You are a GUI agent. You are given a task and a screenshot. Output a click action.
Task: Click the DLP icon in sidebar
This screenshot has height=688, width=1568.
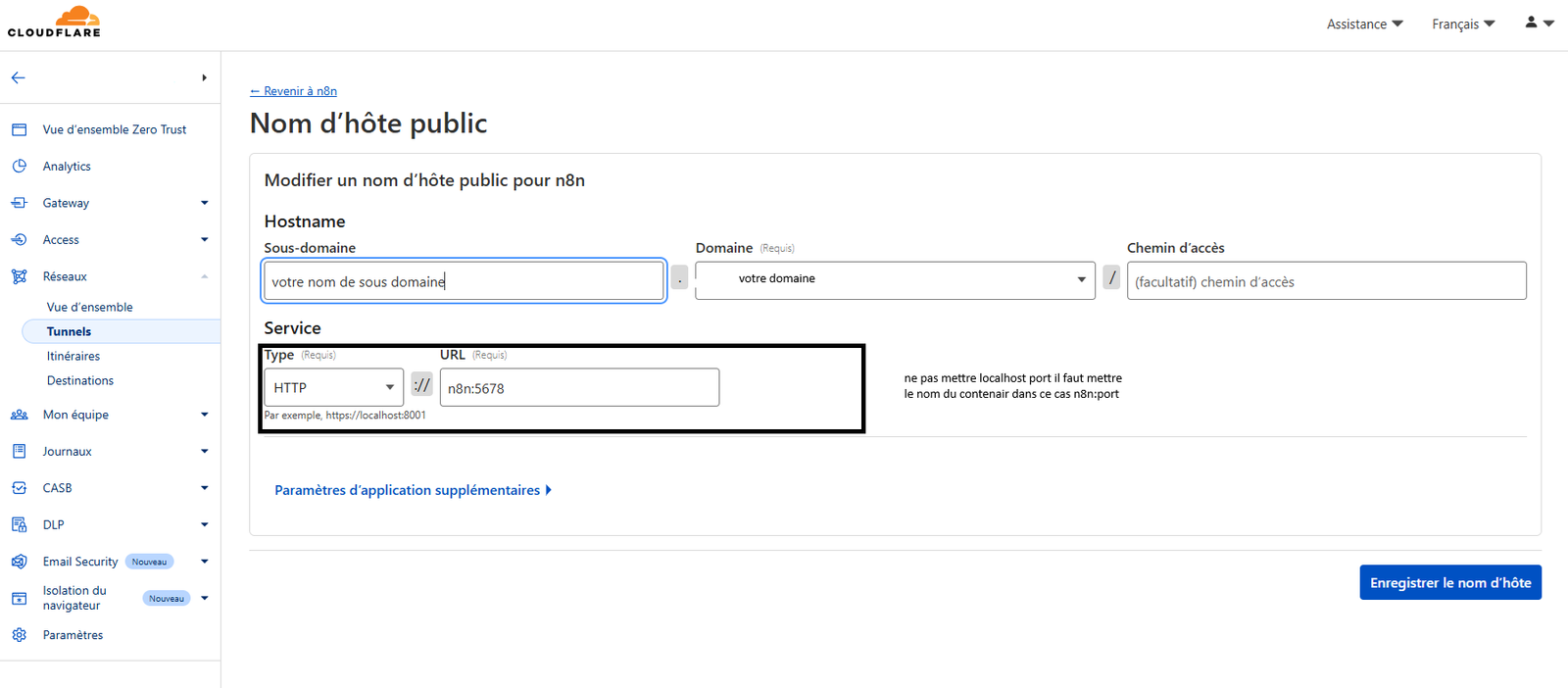point(20,524)
